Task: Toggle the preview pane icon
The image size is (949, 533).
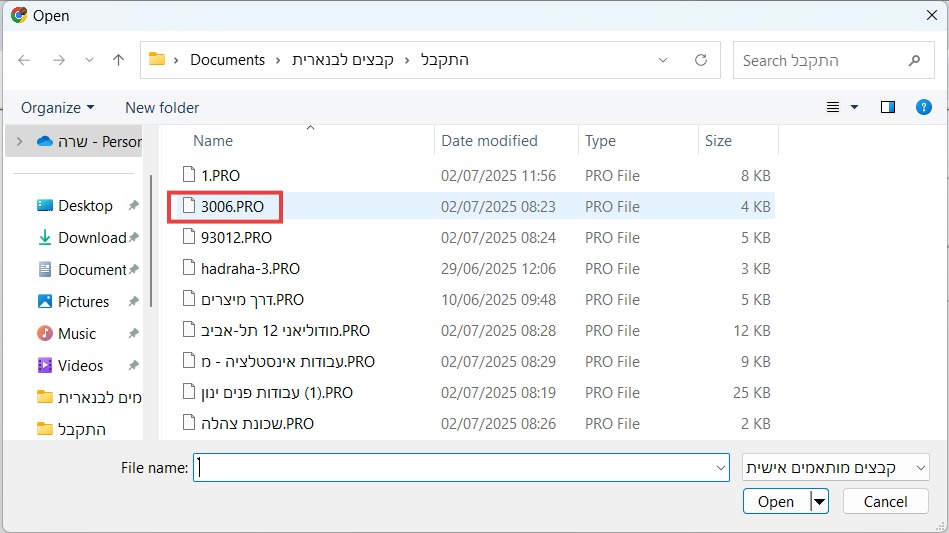Action: 887,107
